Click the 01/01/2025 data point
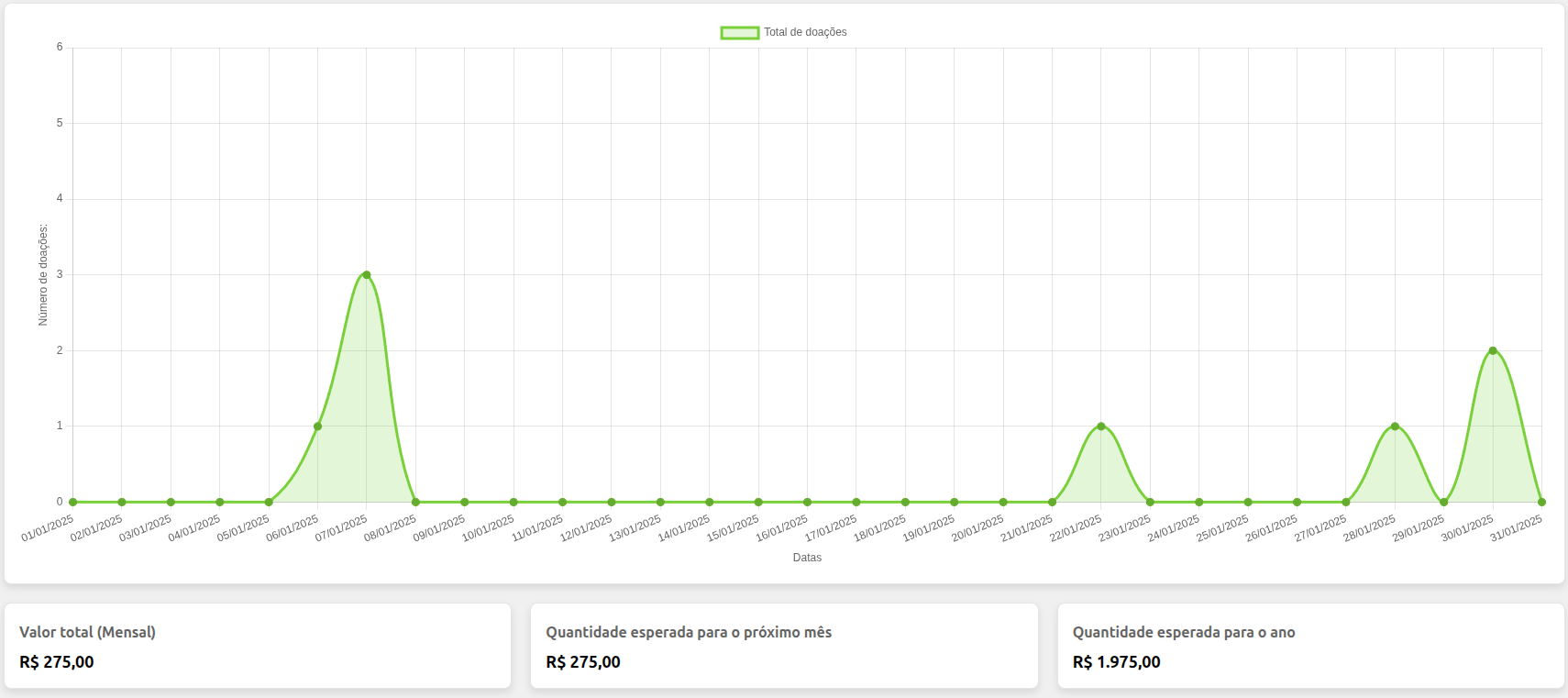 (x=72, y=502)
